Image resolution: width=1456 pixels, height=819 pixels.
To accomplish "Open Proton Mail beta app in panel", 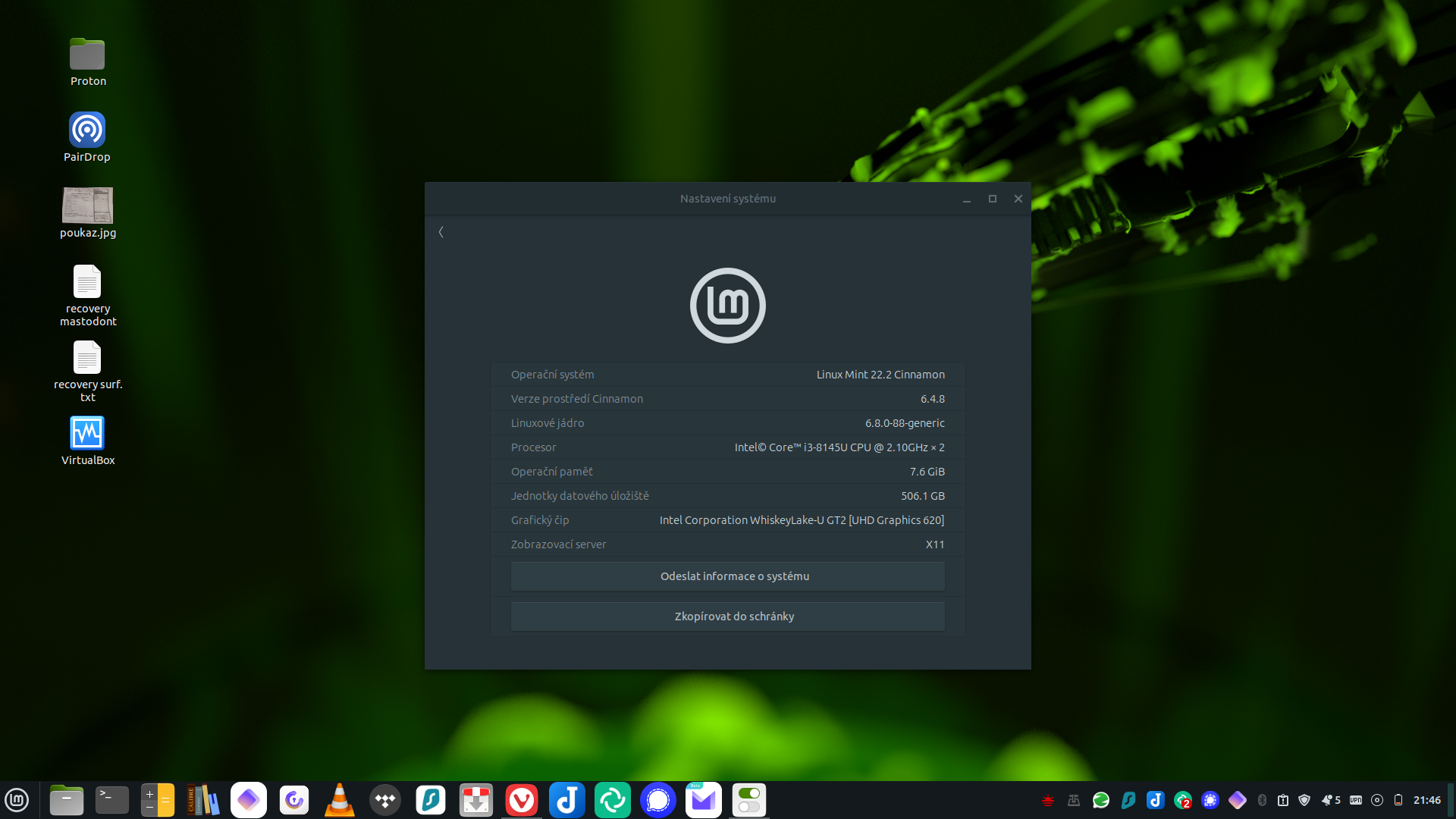I will pos(704,800).
